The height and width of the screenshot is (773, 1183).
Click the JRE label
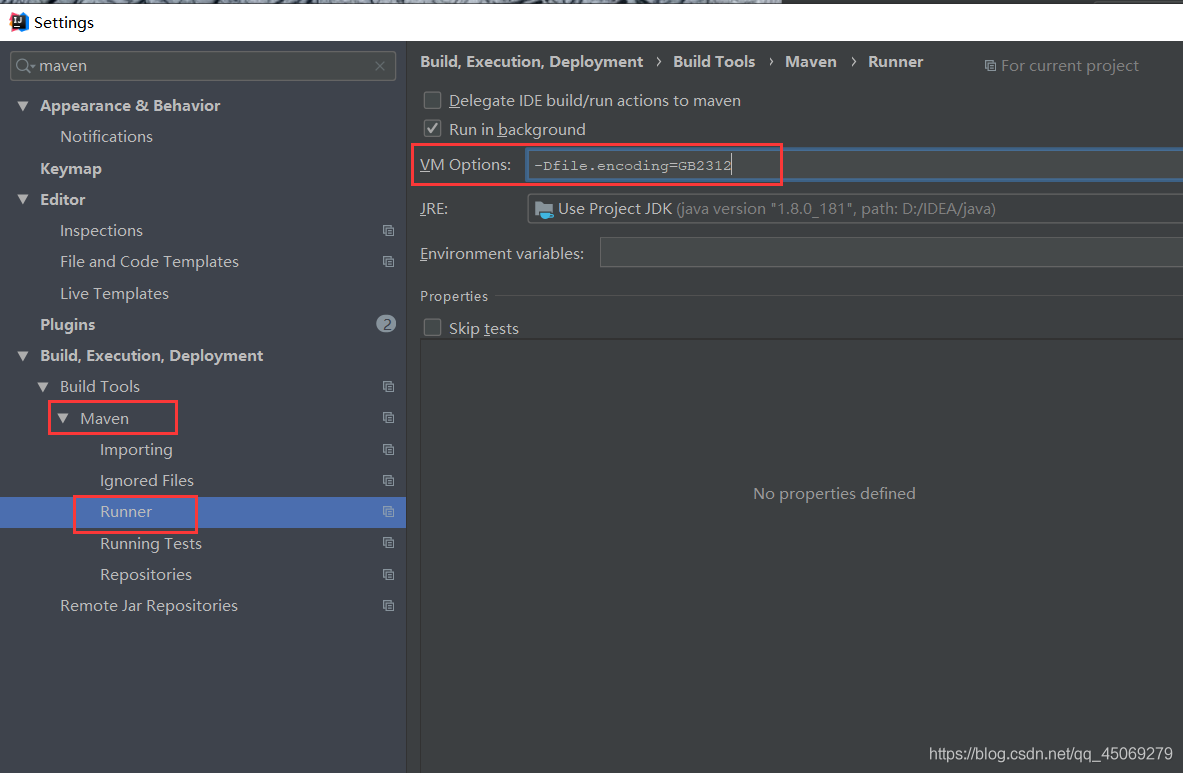[x=434, y=209]
